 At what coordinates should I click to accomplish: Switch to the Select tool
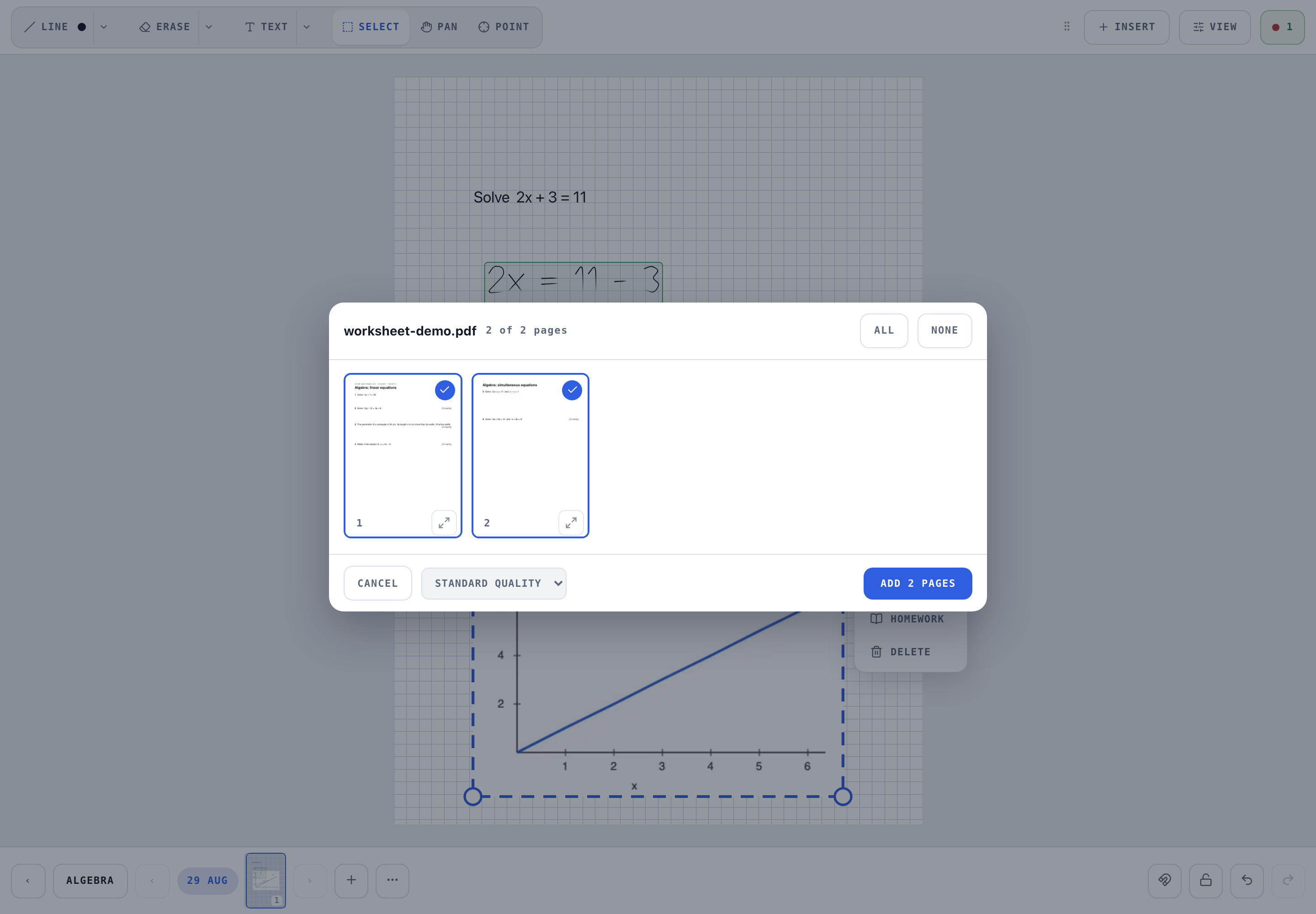coord(371,27)
